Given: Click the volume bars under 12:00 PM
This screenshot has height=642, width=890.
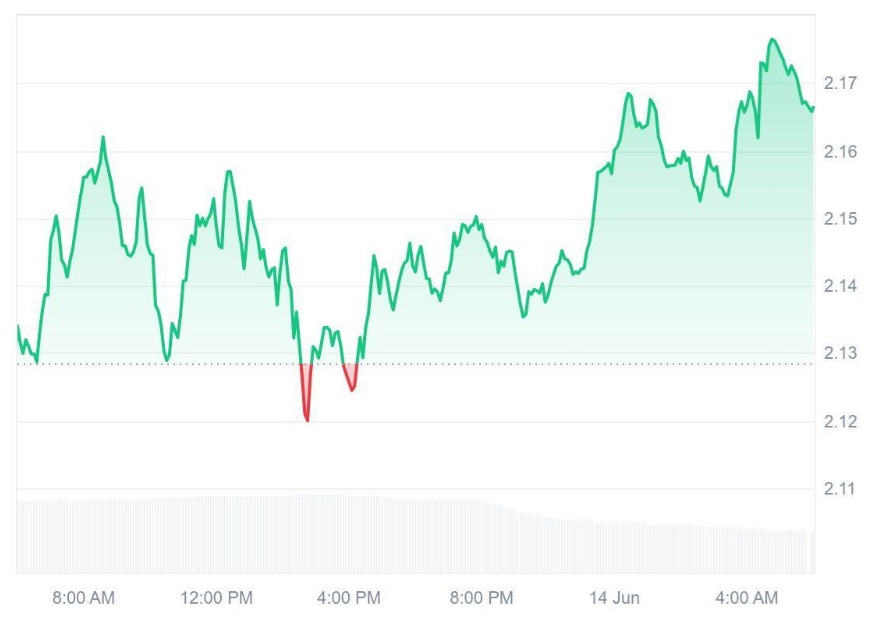Looking at the screenshot, I should pyautogui.click(x=216, y=535).
